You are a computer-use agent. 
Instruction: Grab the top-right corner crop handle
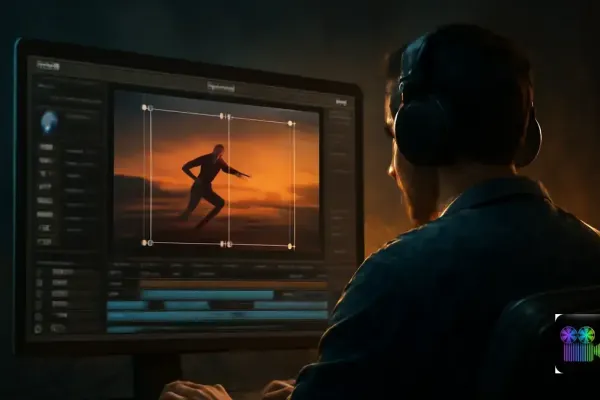tap(290, 123)
